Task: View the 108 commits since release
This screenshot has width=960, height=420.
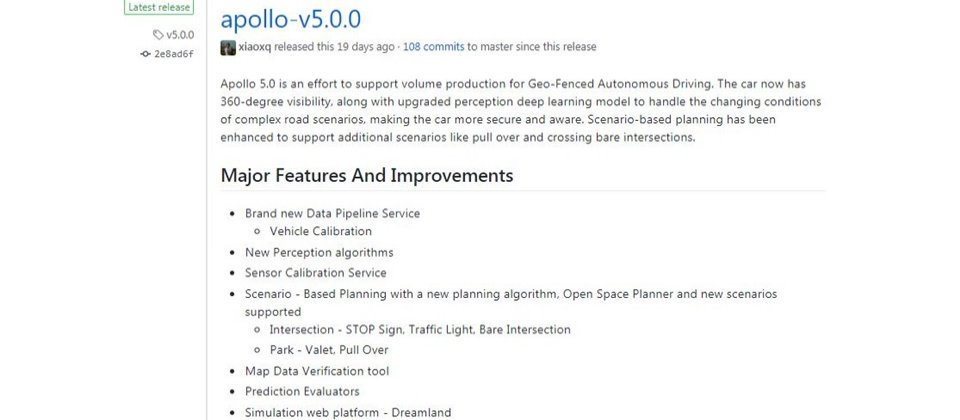Action: click(433, 47)
